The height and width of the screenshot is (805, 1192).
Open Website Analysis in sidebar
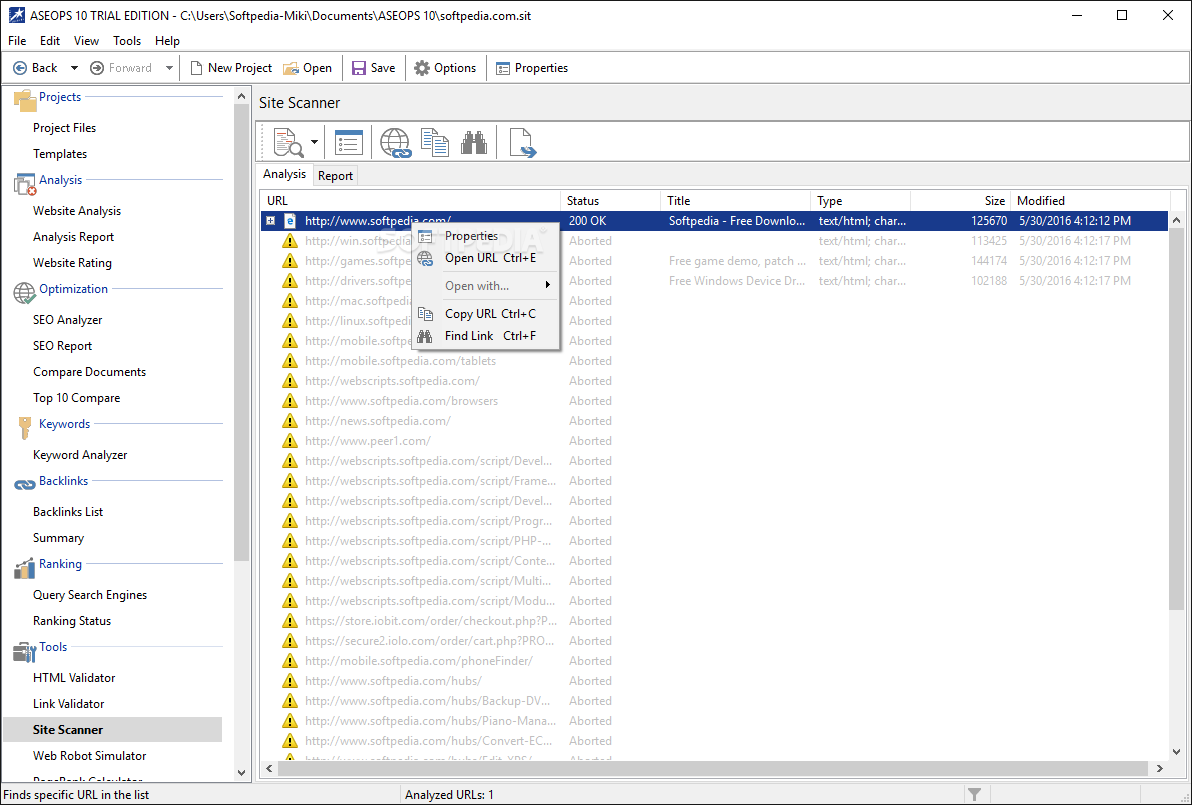tap(77, 211)
